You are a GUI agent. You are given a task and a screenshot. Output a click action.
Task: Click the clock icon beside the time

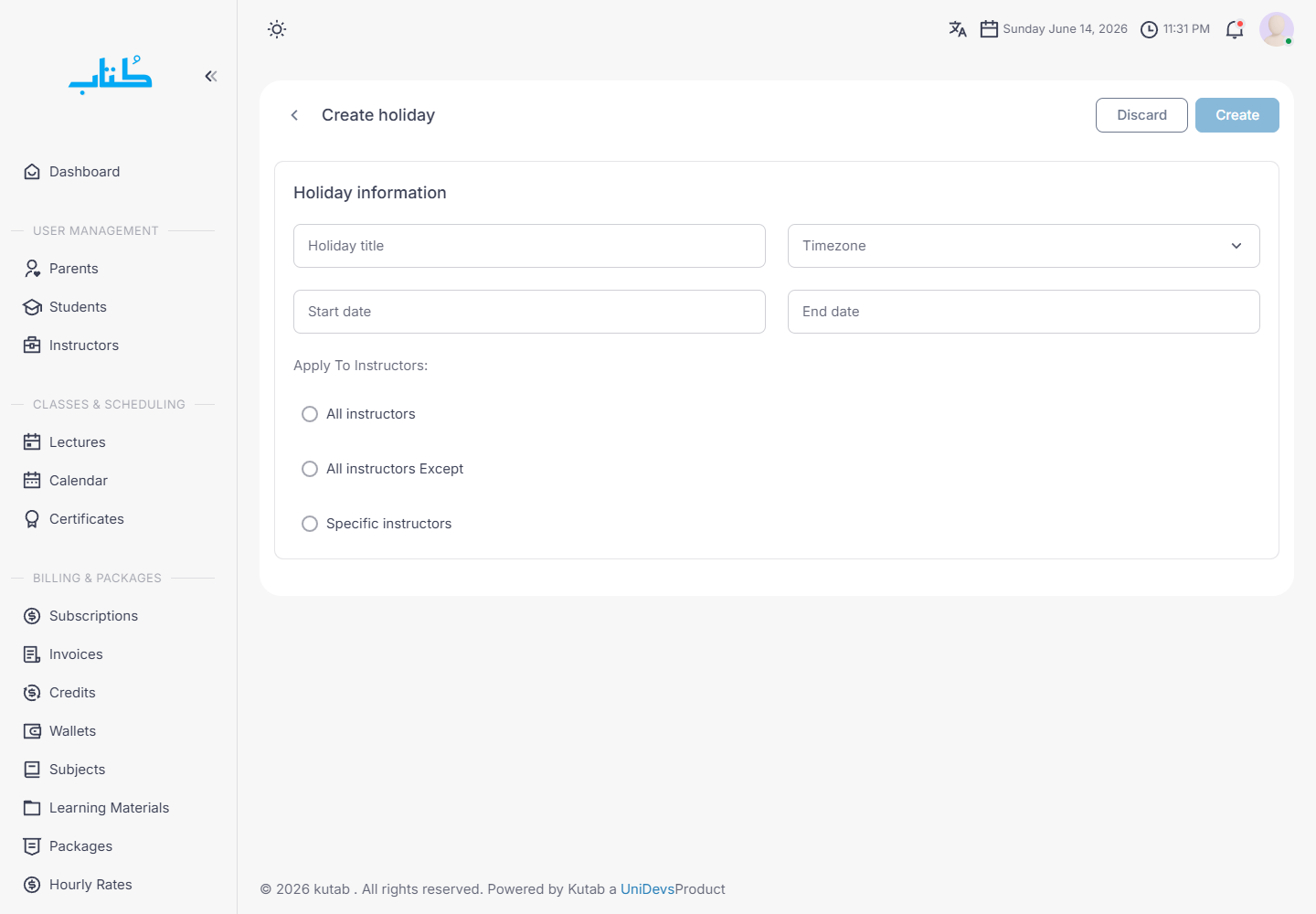pyautogui.click(x=1150, y=29)
